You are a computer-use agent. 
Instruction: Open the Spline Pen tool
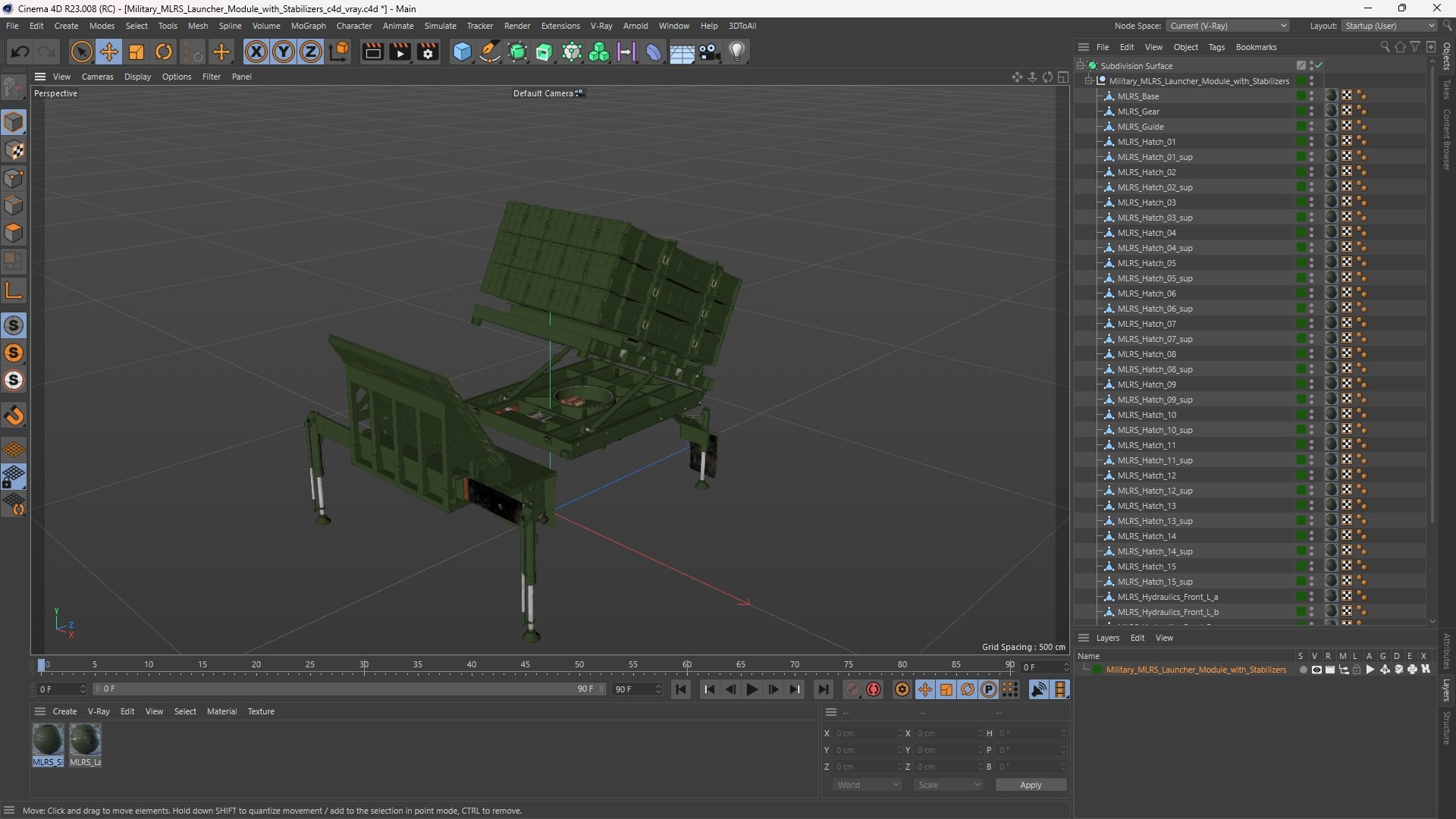pos(490,52)
